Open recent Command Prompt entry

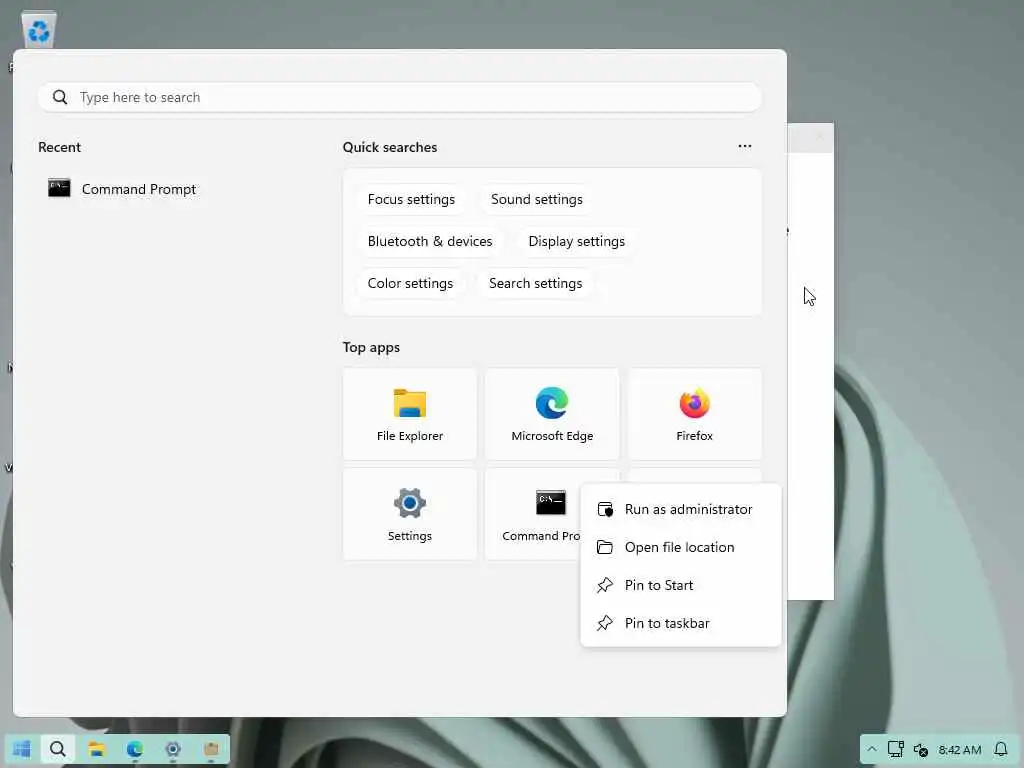[122, 189]
